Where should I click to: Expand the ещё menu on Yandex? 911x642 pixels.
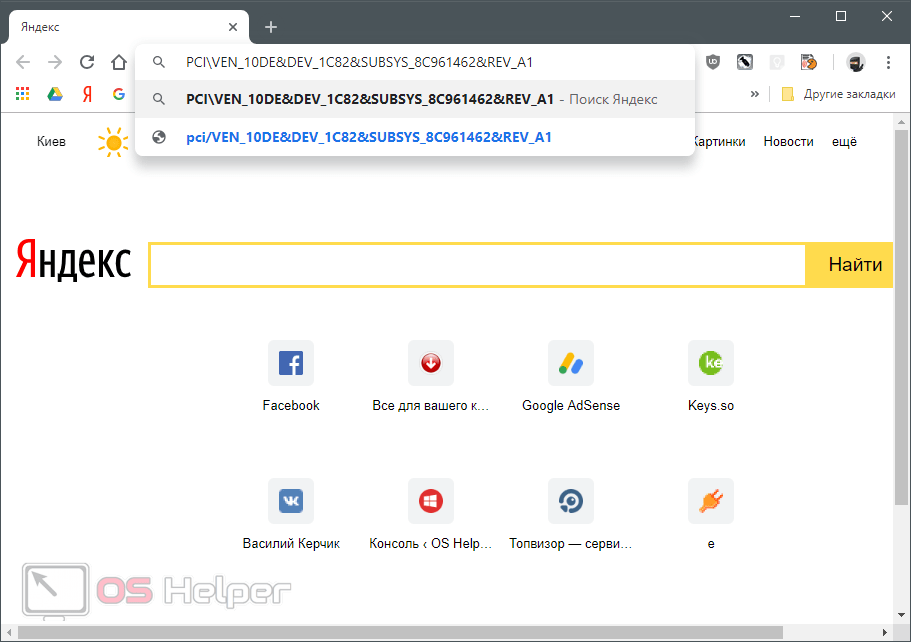click(x=844, y=142)
